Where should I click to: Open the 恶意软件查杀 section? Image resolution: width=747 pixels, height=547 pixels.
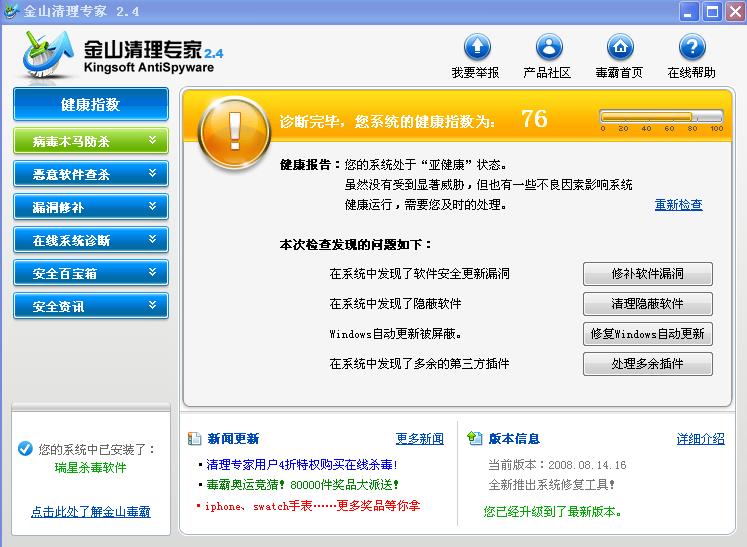91,173
